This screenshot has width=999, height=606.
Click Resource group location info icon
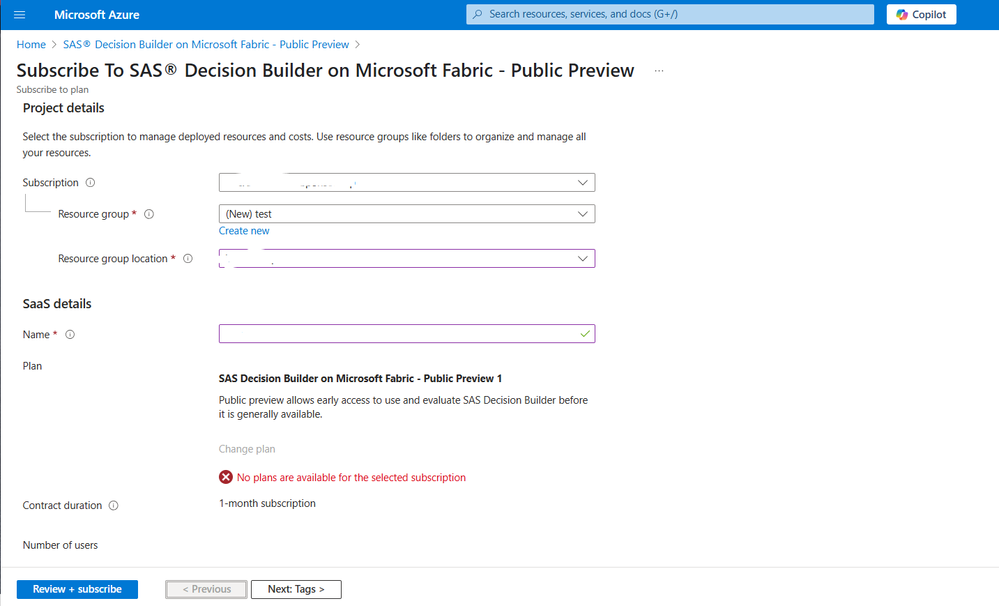point(187,259)
